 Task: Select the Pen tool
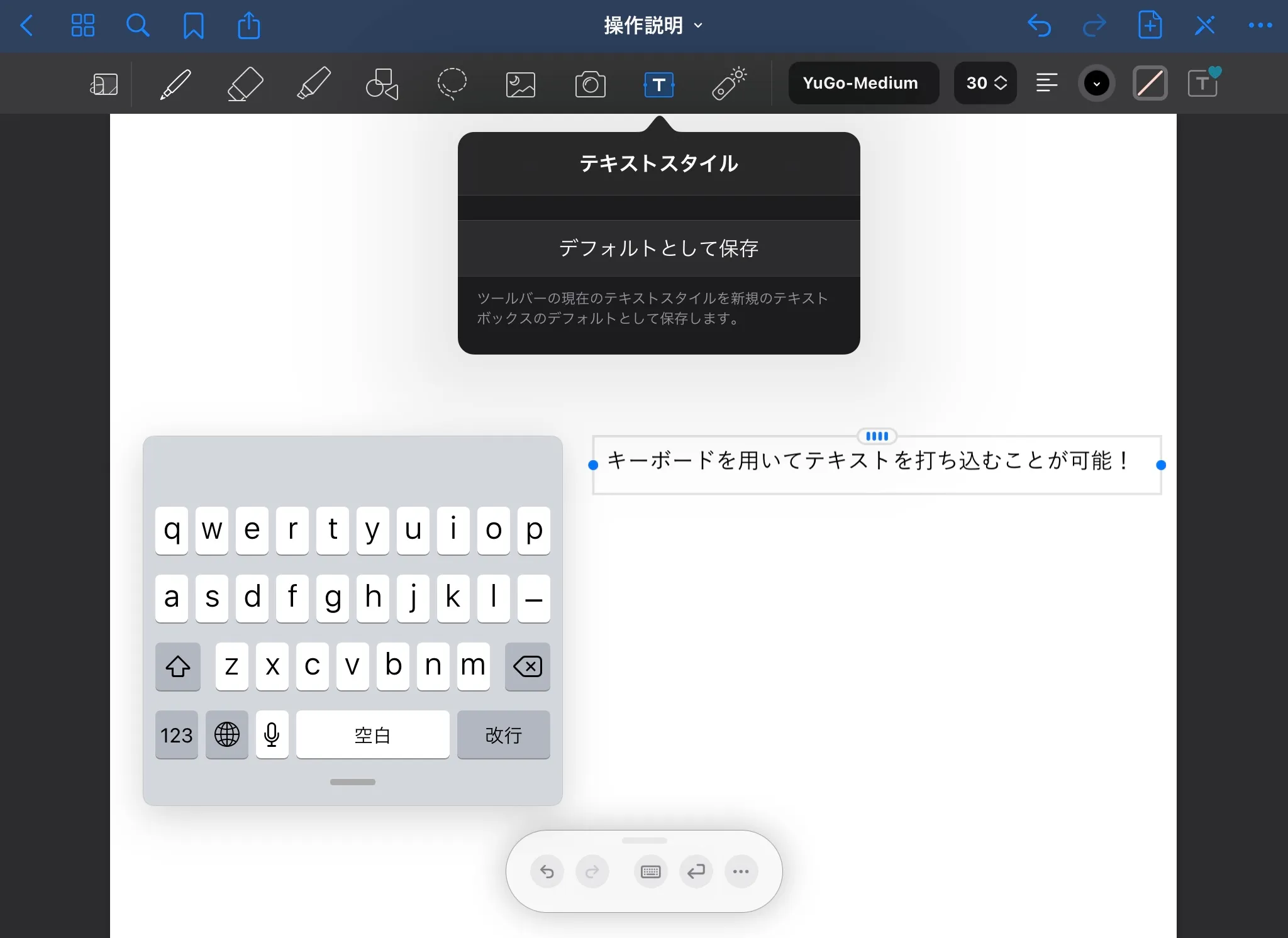pyautogui.click(x=175, y=84)
